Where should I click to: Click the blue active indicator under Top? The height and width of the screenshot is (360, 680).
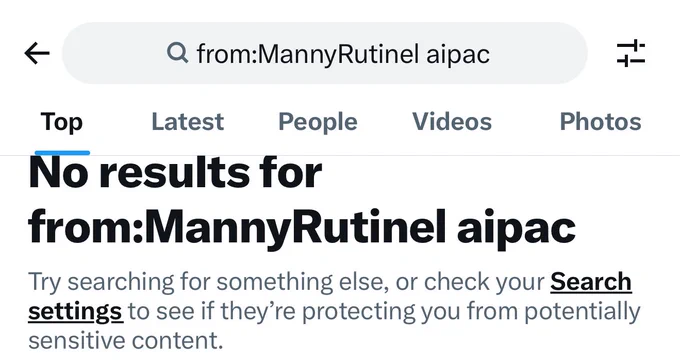(x=62, y=153)
